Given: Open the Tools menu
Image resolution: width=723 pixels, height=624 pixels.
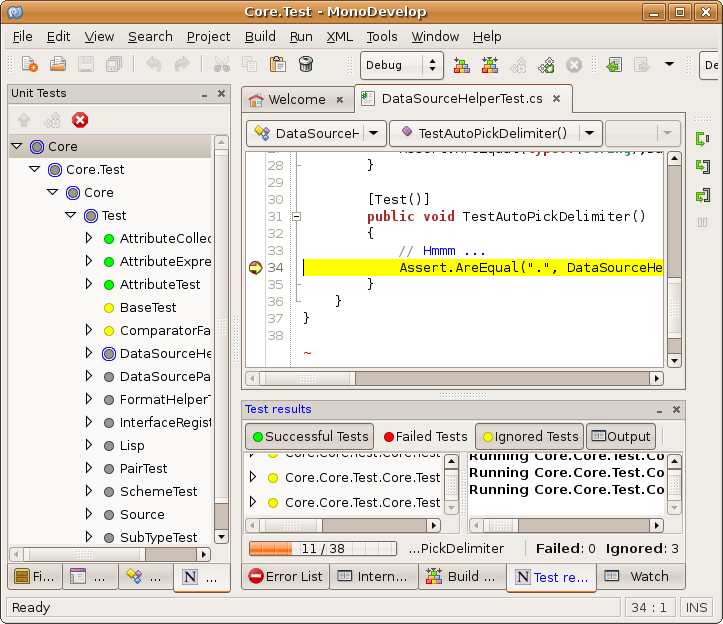Looking at the screenshot, I should (x=382, y=36).
